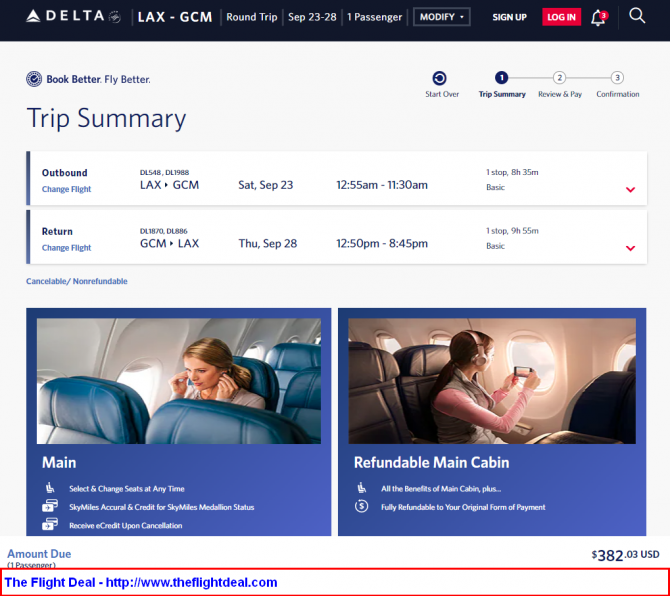670x596 pixels.
Task: Click the Receive eCredit Upon Cancellation icon
Action: point(50,524)
